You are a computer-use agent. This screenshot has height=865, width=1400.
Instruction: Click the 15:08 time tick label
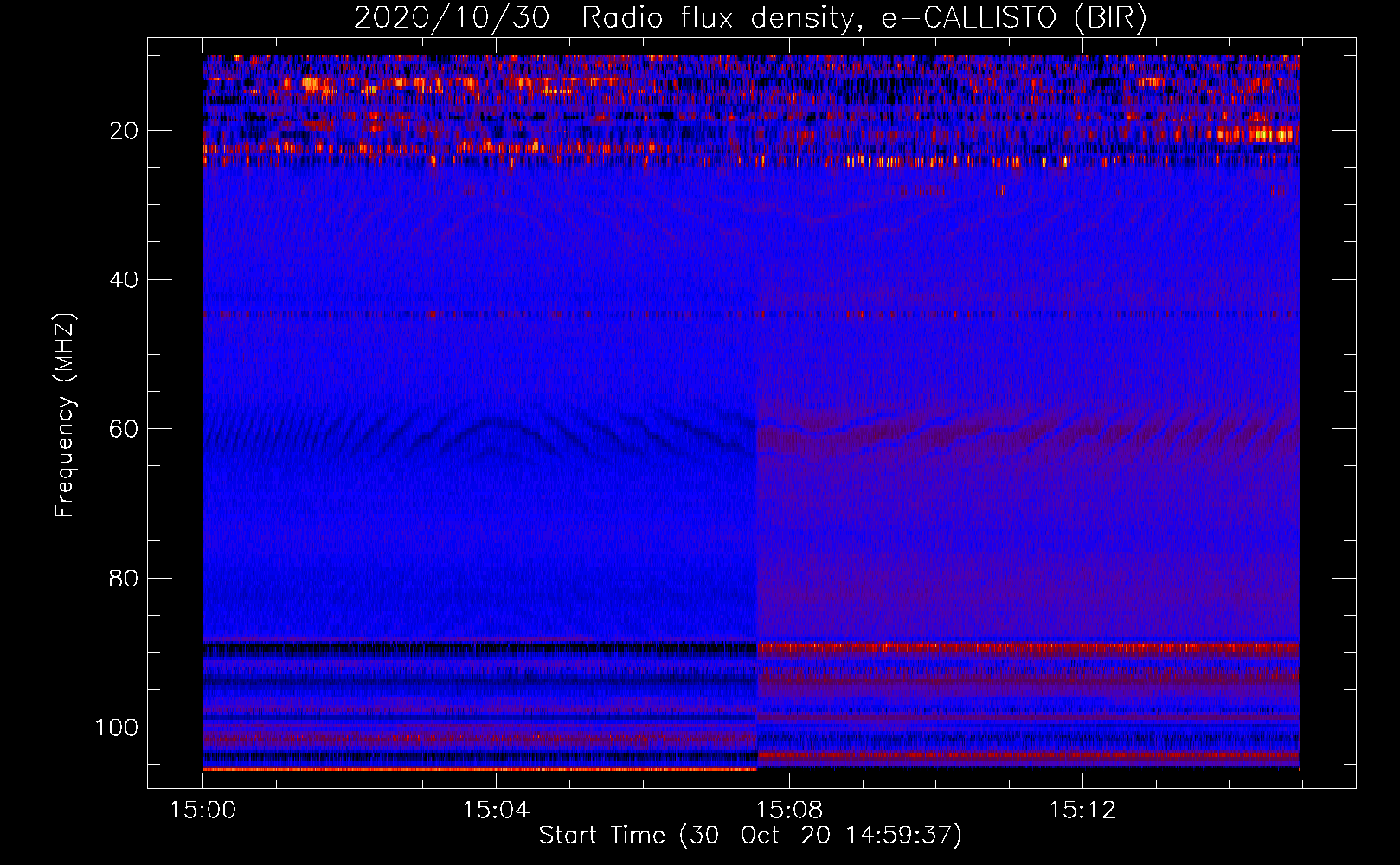[789, 810]
